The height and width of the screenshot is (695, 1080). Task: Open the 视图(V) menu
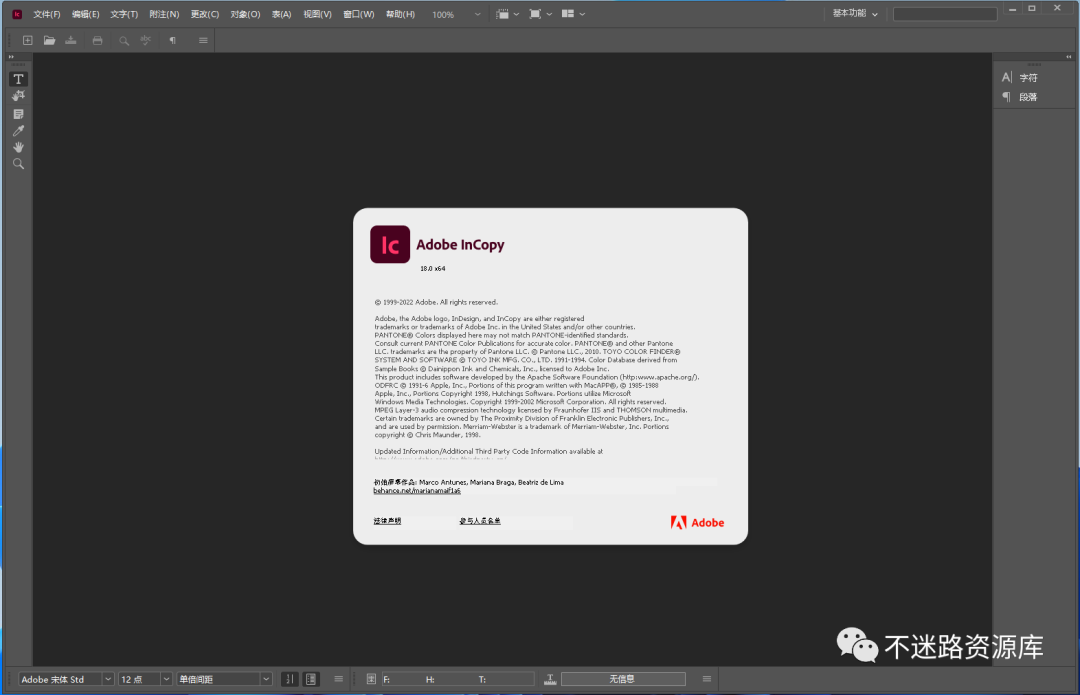point(318,14)
